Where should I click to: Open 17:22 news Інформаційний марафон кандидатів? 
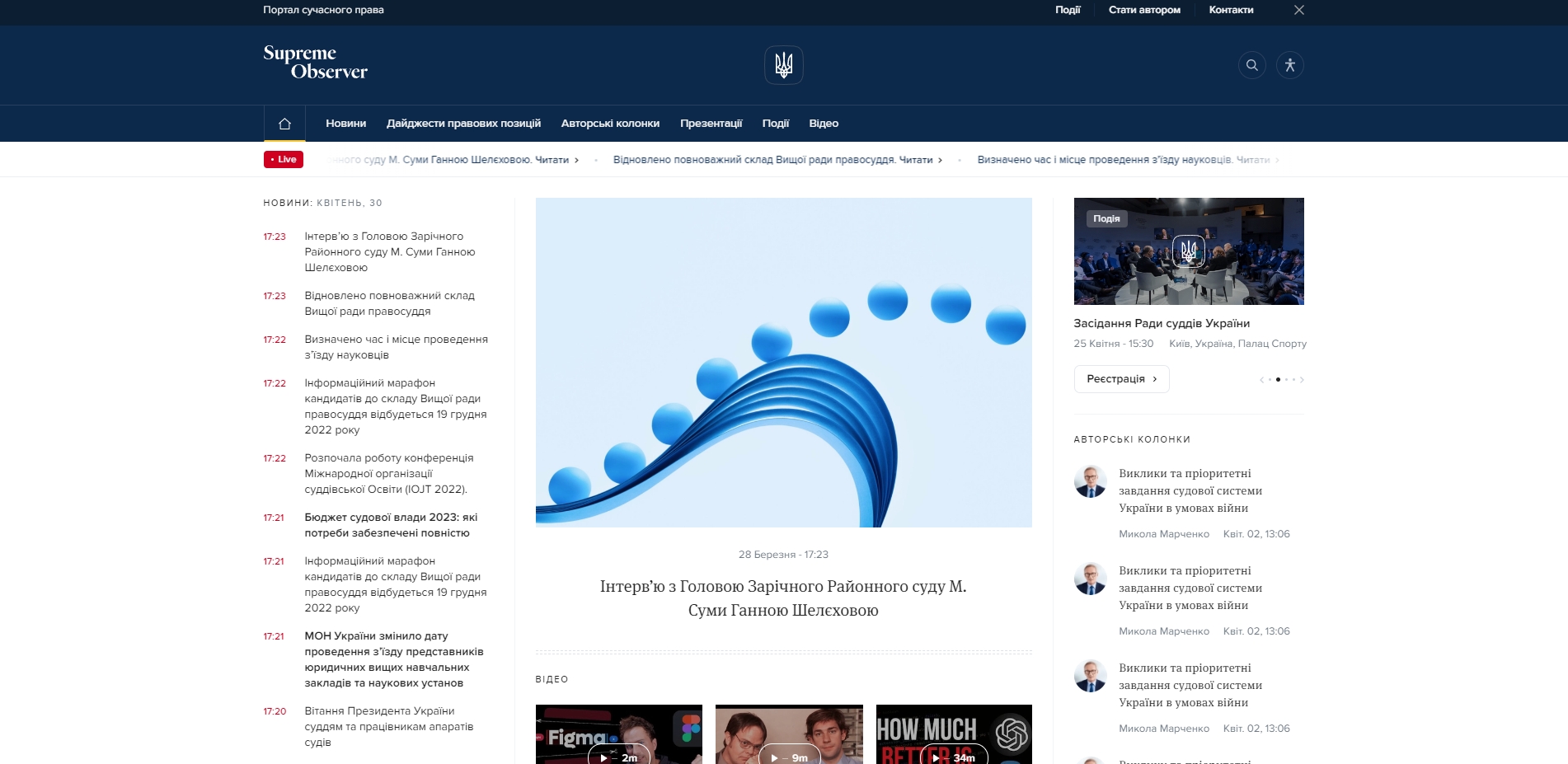(x=396, y=406)
